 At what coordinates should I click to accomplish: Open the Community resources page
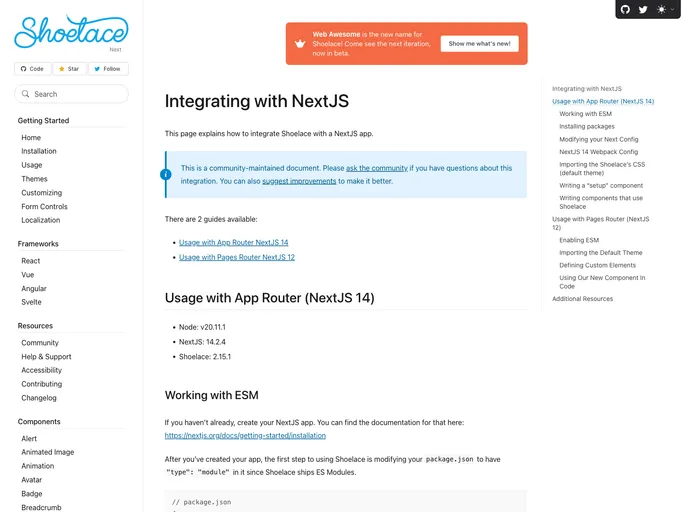[x=40, y=343]
